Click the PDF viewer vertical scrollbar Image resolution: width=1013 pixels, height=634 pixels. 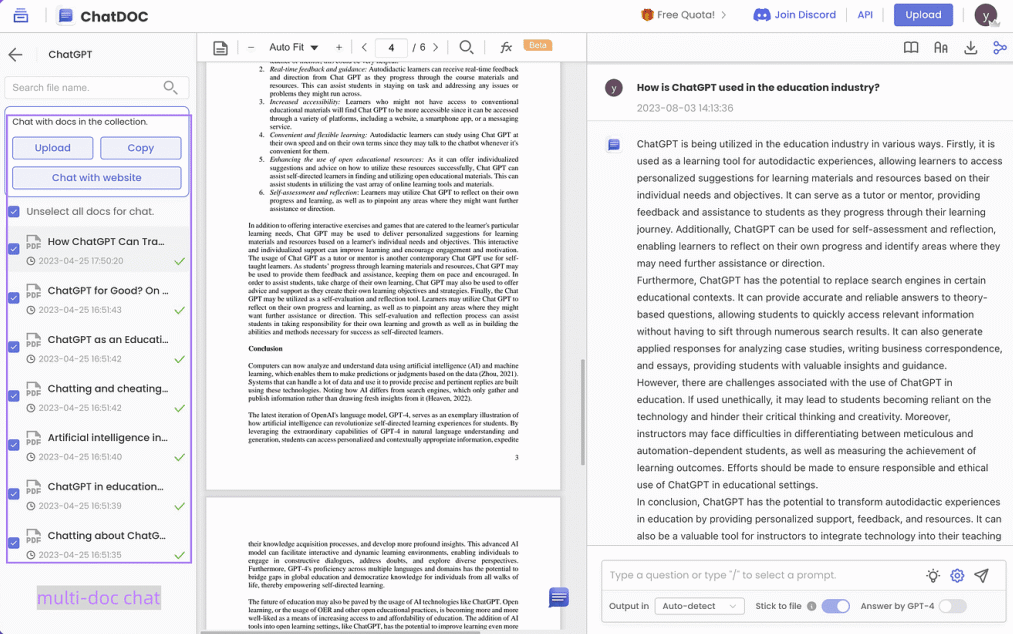(583, 412)
